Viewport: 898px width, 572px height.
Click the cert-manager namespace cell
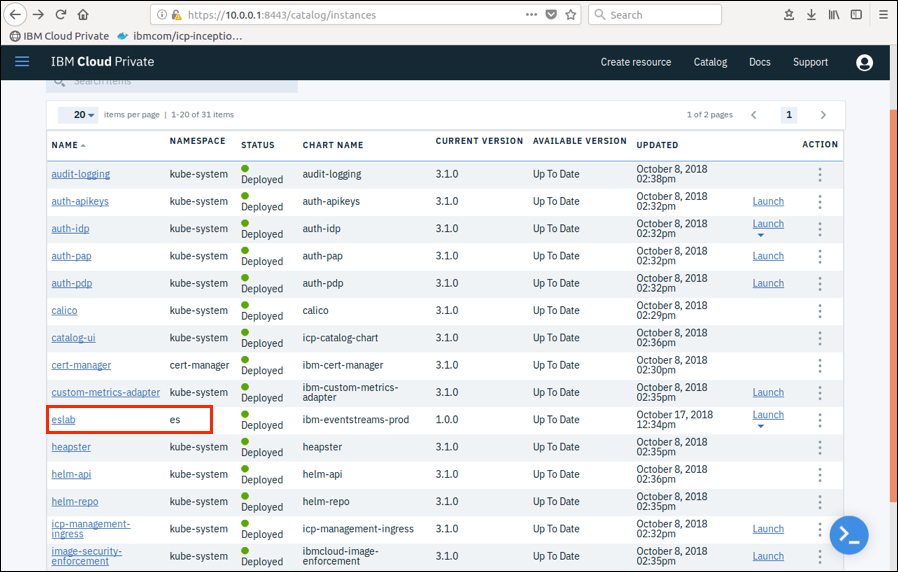199,365
